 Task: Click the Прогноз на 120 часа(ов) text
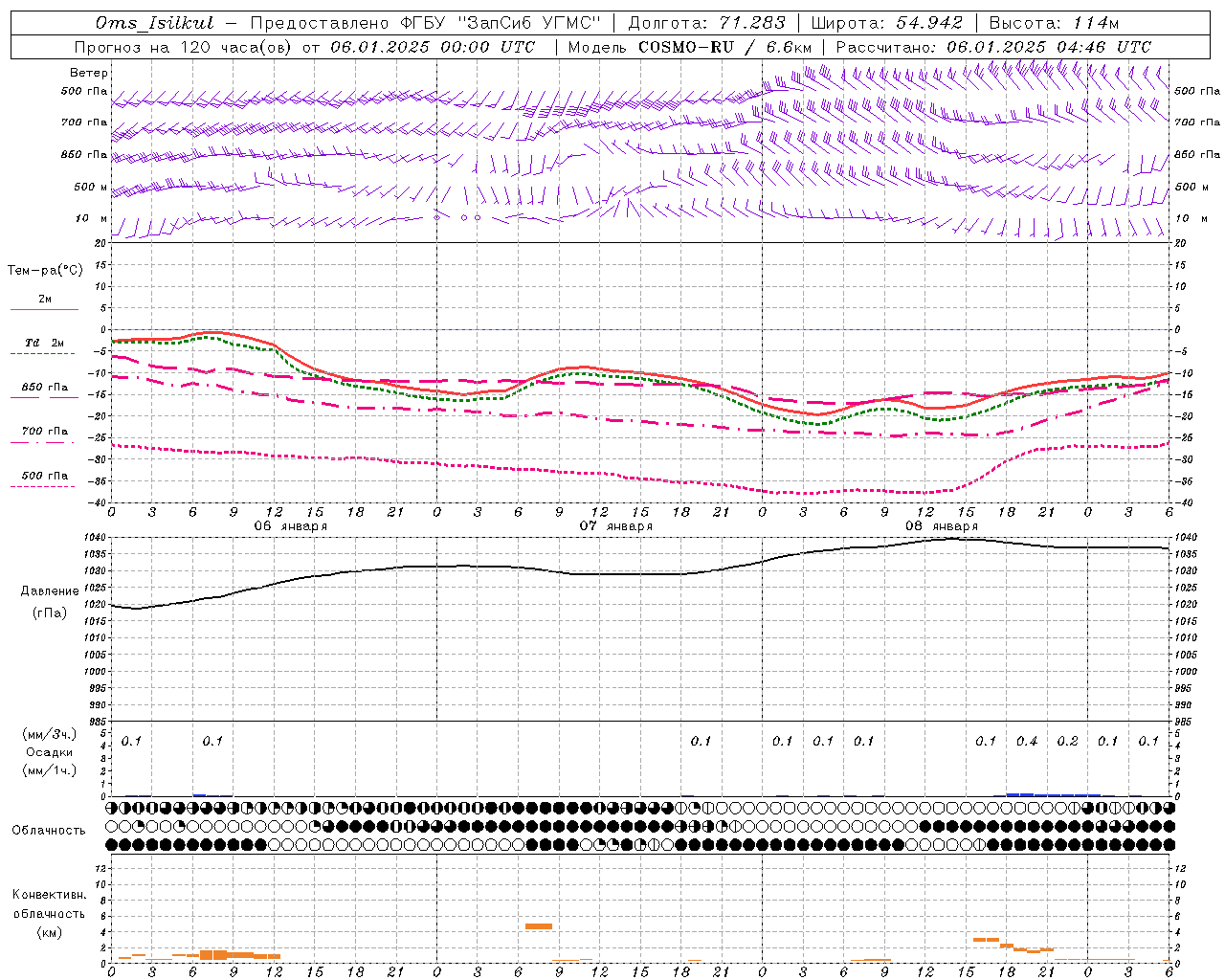point(185,47)
